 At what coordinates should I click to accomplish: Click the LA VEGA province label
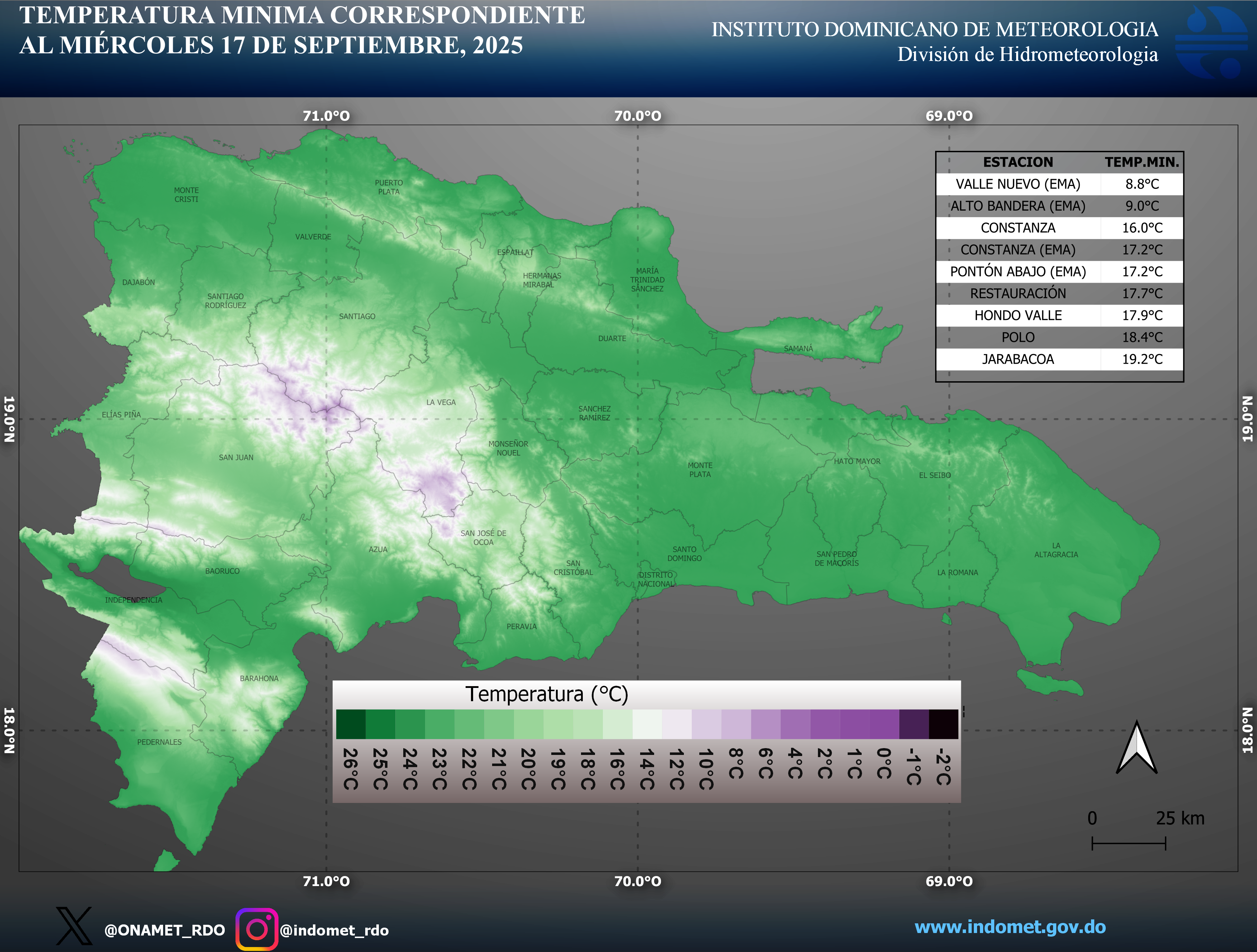pos(441,402)
